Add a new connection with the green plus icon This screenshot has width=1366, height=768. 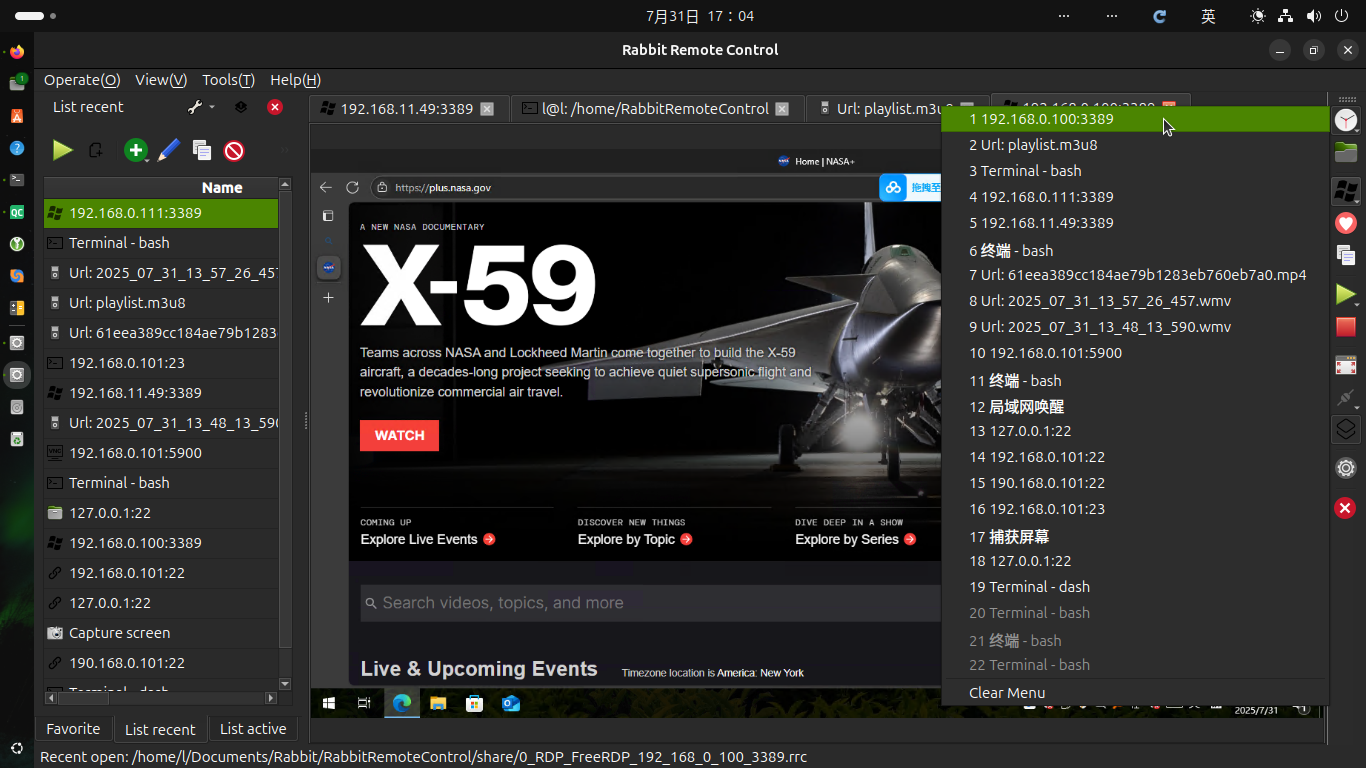click(135, 150)
